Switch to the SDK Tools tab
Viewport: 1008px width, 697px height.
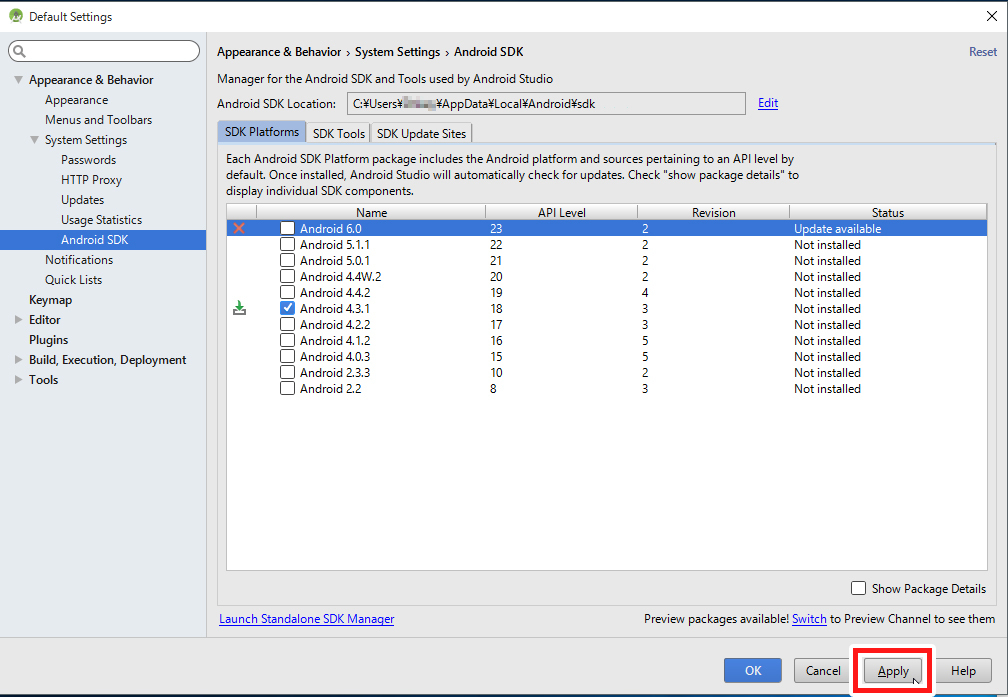tap(339, 133)
